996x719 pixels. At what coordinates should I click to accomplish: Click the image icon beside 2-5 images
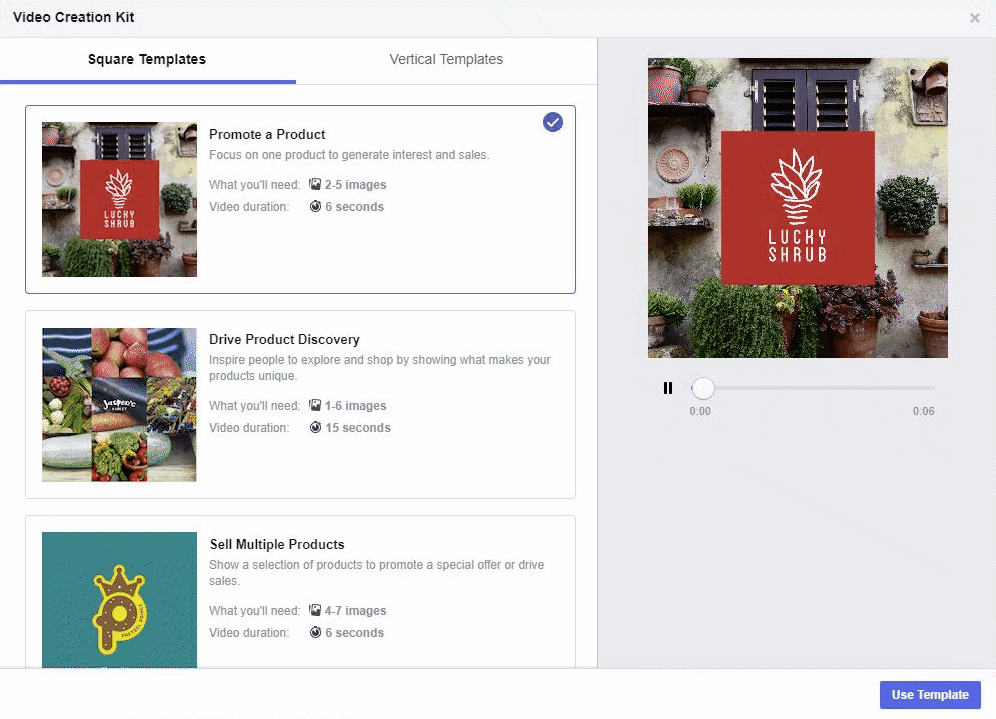[315, 184]
